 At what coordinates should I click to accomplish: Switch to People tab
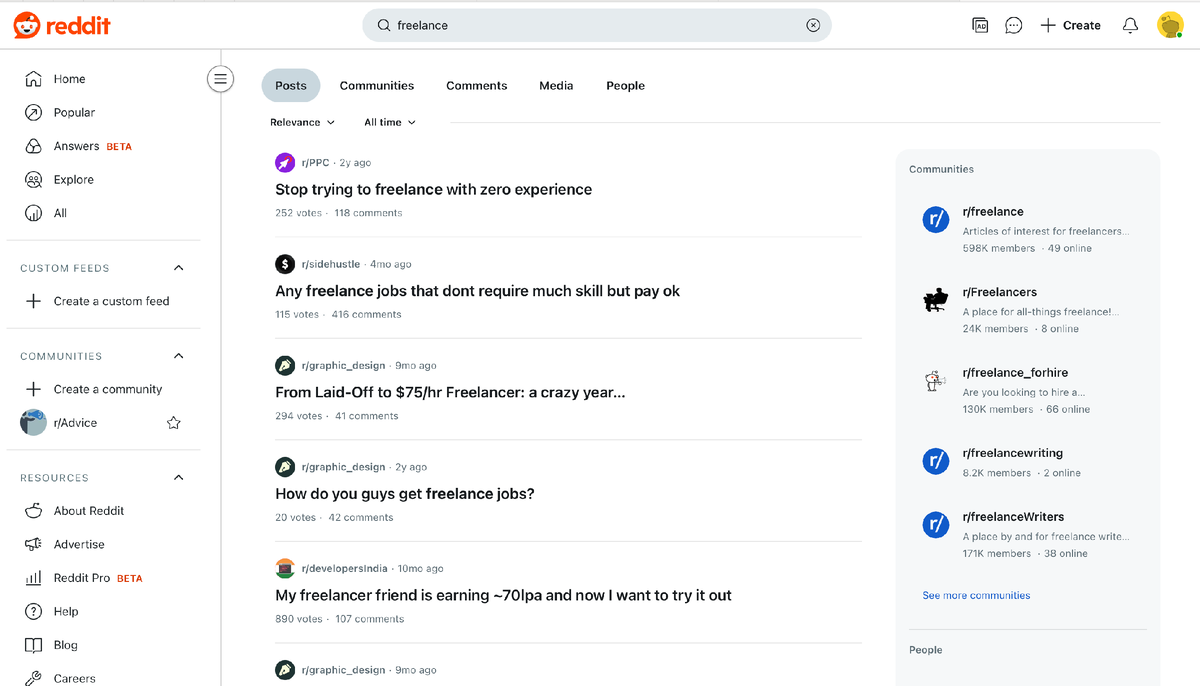pyautogui.click(x=625, y=85)
